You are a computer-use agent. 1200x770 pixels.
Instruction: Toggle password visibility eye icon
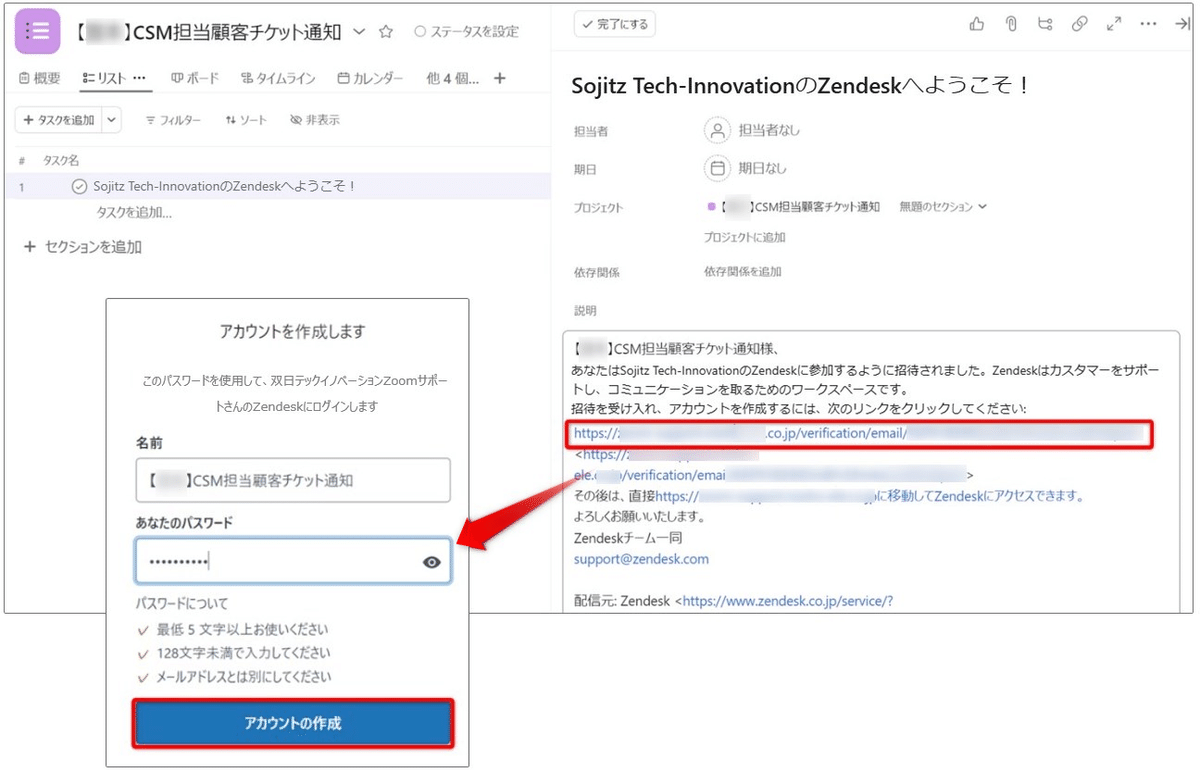pyautogui.click(x=432, y=562)
